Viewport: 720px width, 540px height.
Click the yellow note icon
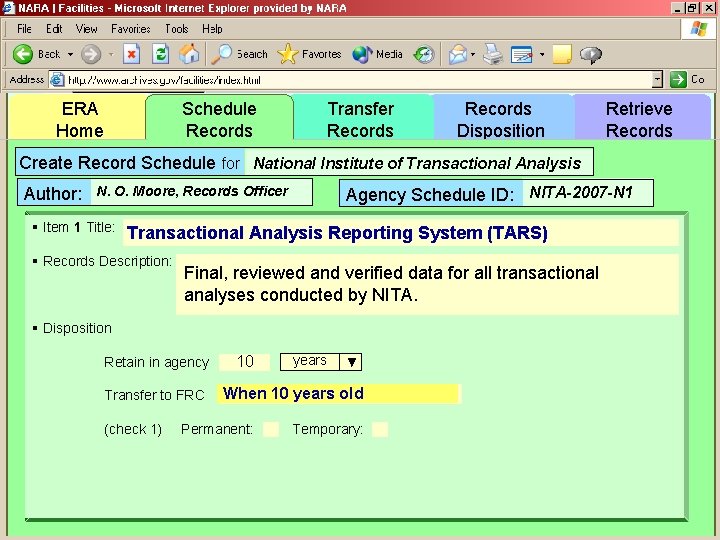point(562,54)
